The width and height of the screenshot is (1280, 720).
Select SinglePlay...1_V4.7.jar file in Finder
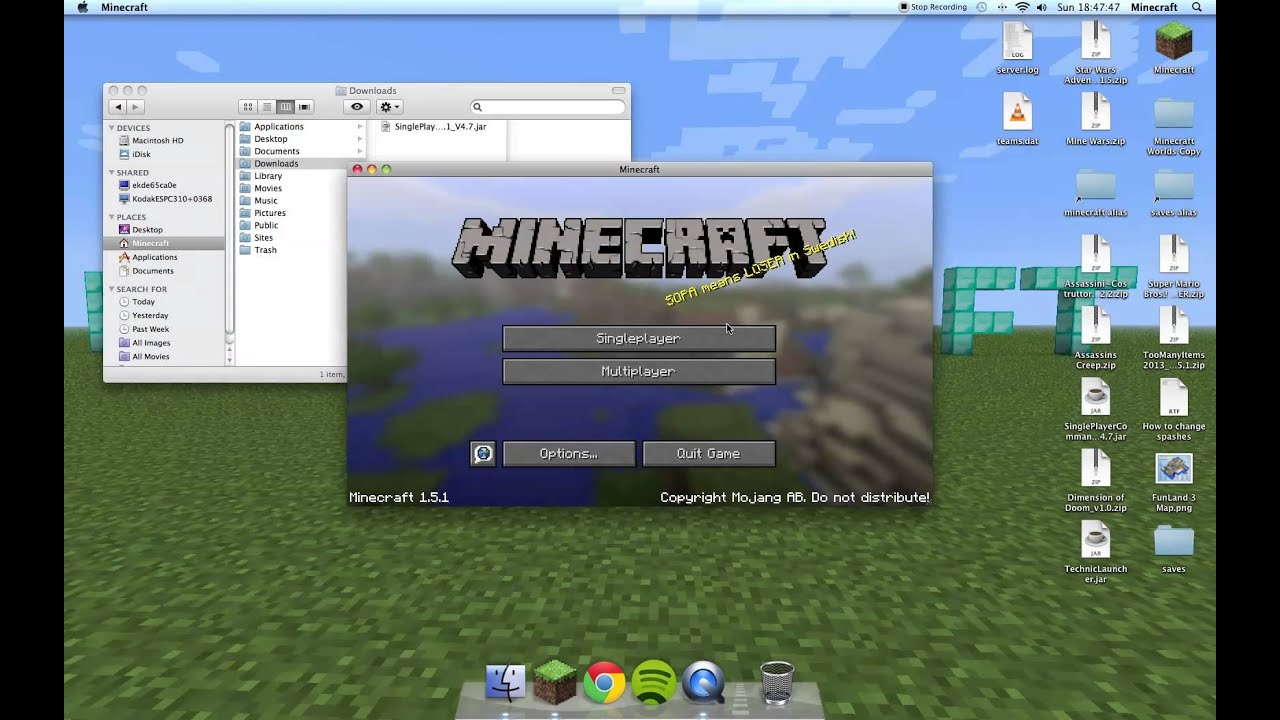point(433,127)
